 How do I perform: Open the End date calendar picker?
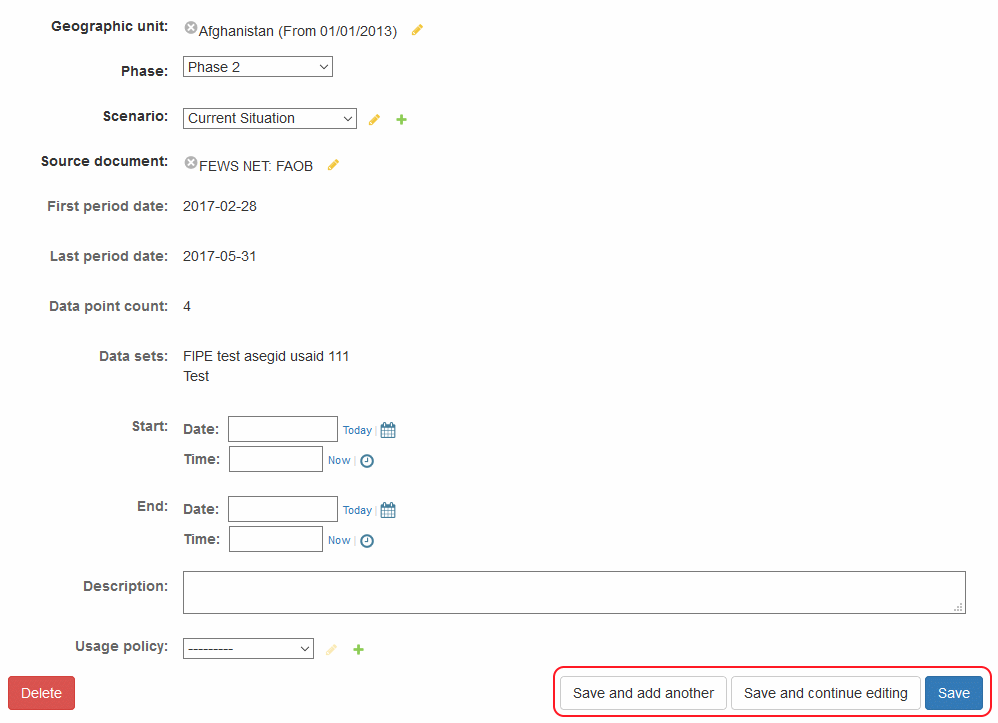click(x=388, y=510)
